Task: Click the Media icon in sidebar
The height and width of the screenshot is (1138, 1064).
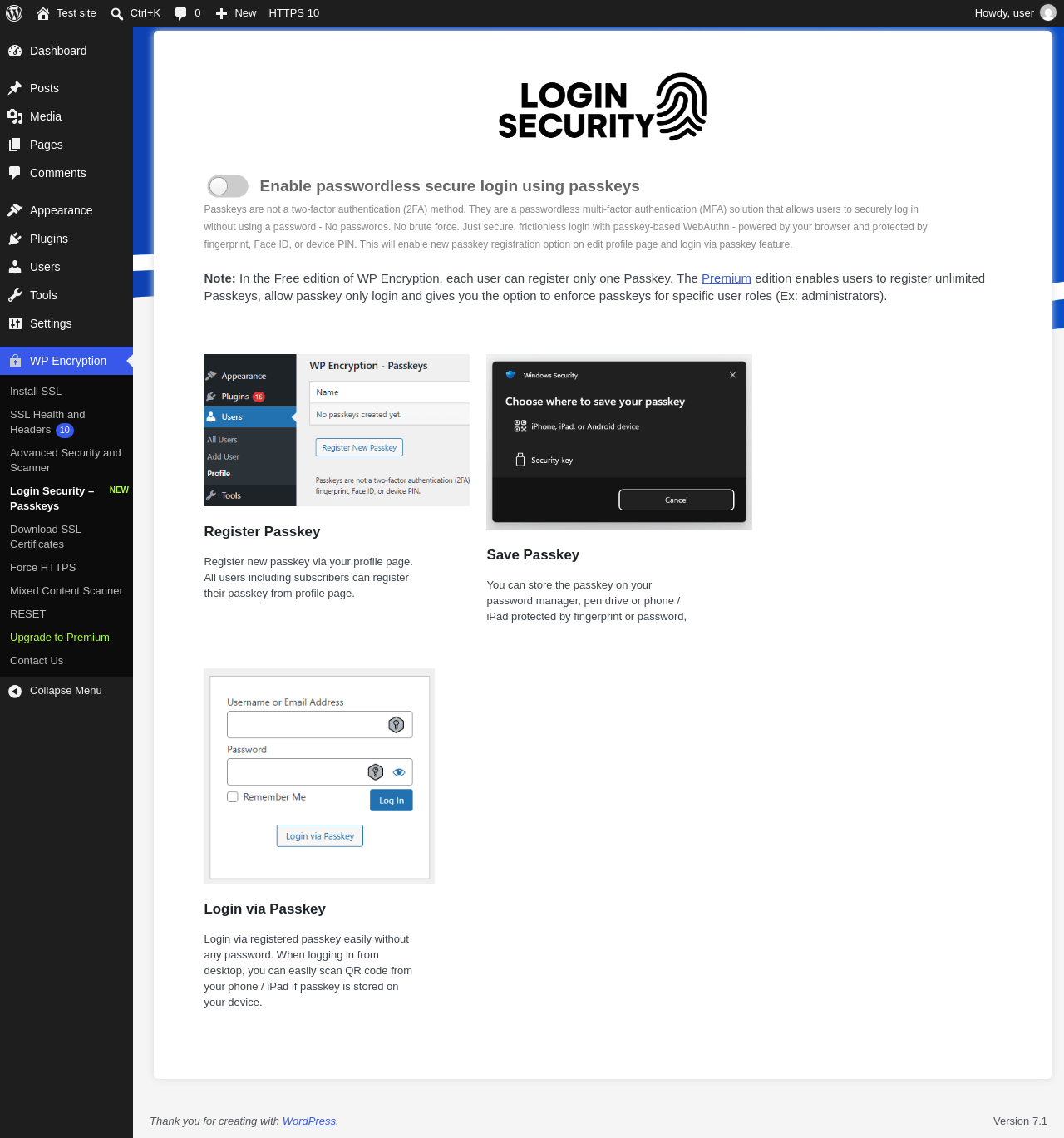Action: coord(15,116)
